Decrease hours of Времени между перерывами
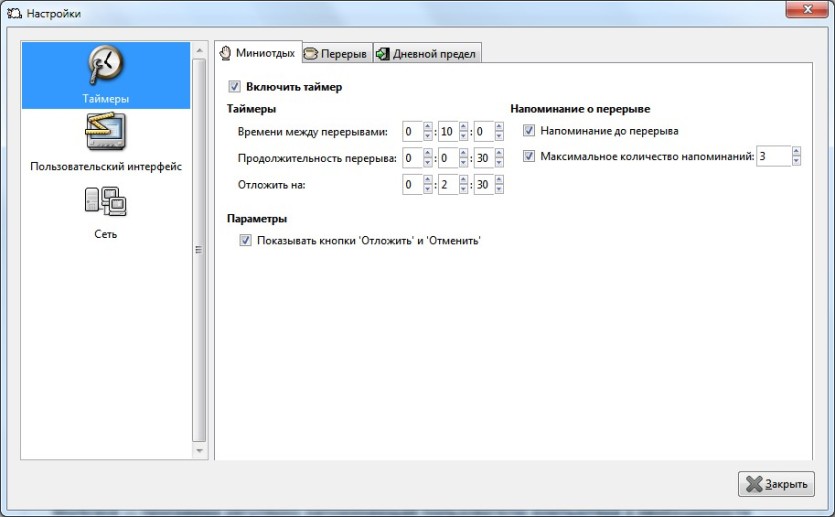 click(x=428, y=136)
